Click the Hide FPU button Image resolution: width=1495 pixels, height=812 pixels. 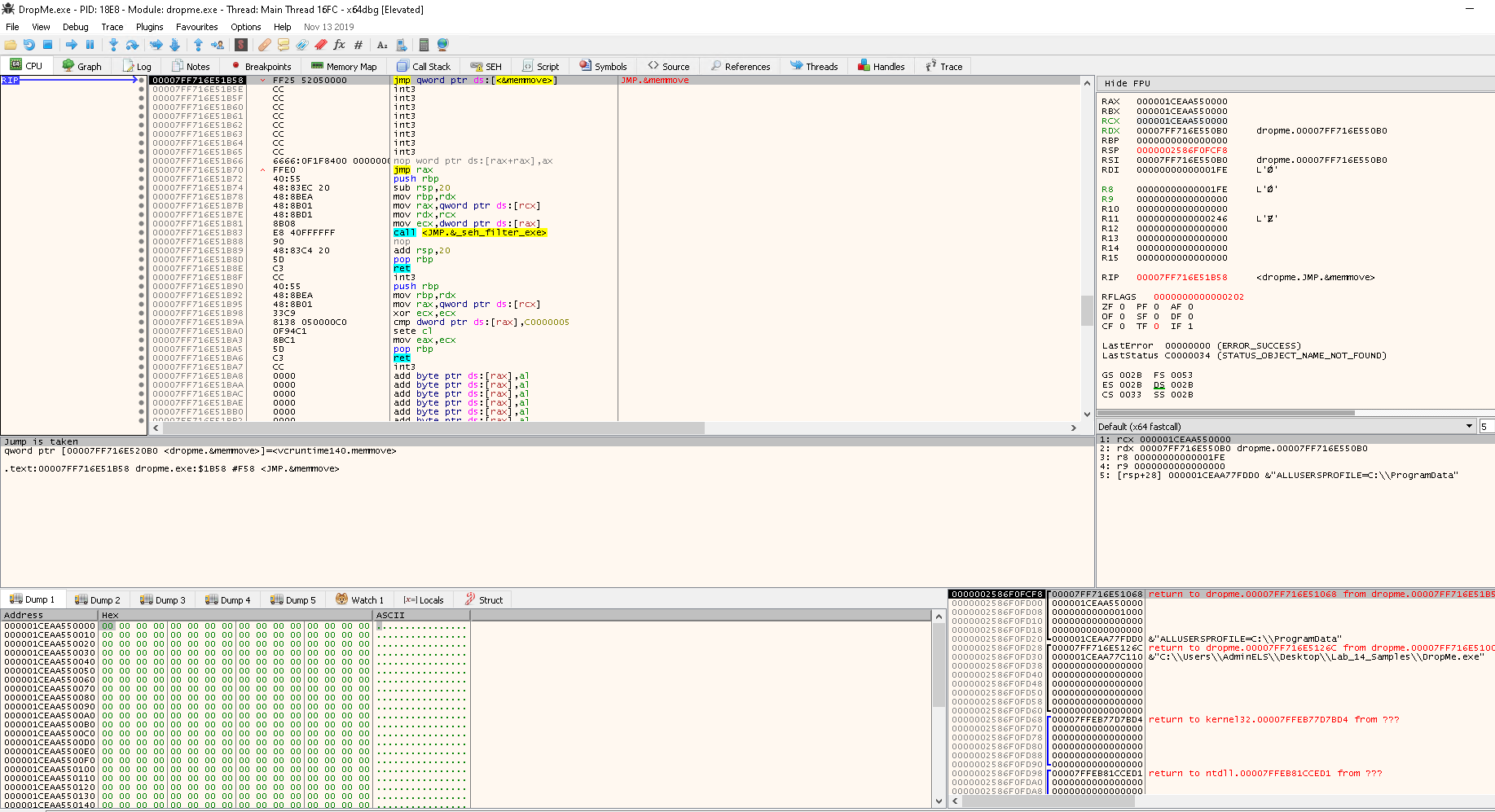(1128, 83)
